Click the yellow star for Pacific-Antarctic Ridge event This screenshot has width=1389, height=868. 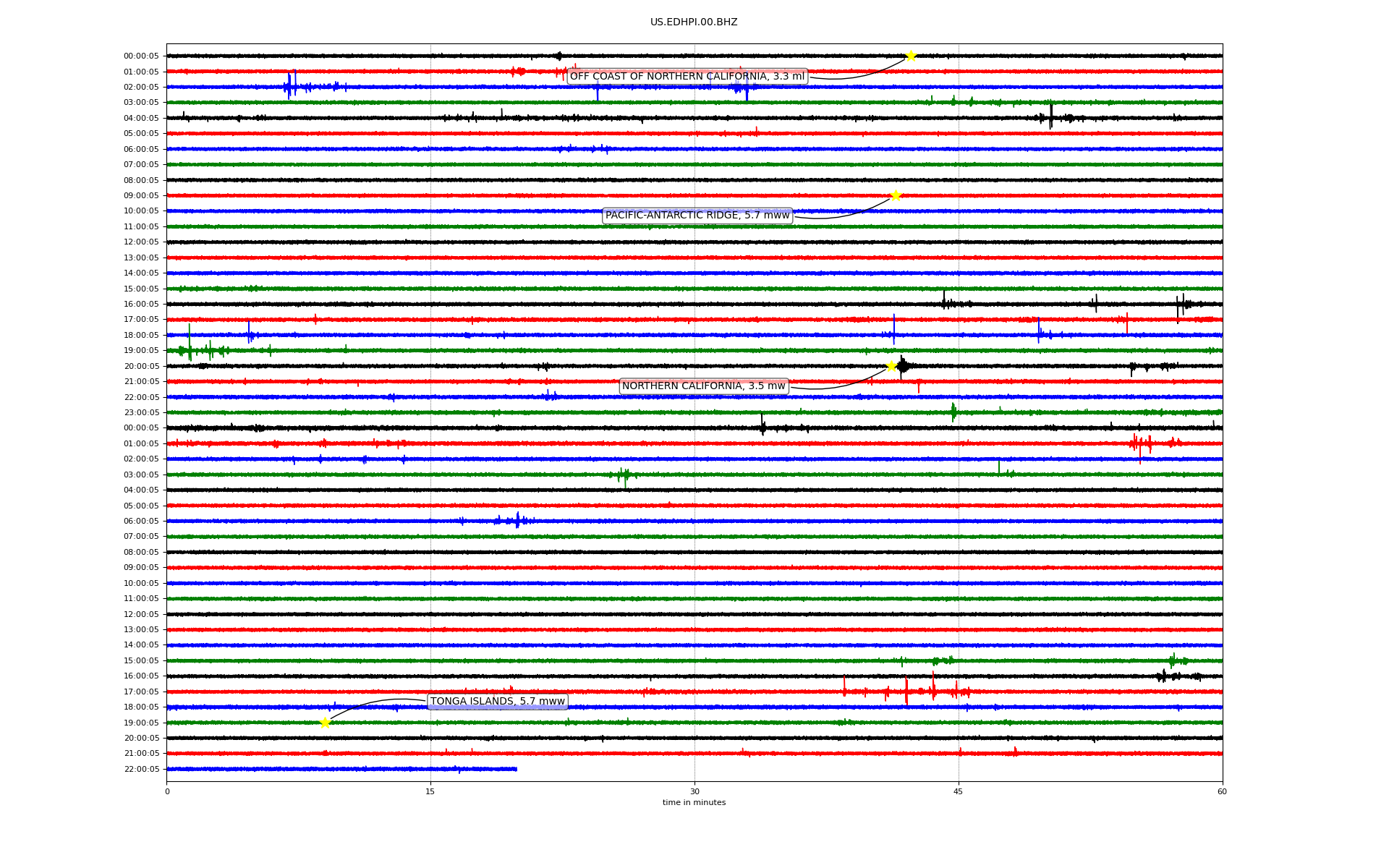[x=896, y=195]
